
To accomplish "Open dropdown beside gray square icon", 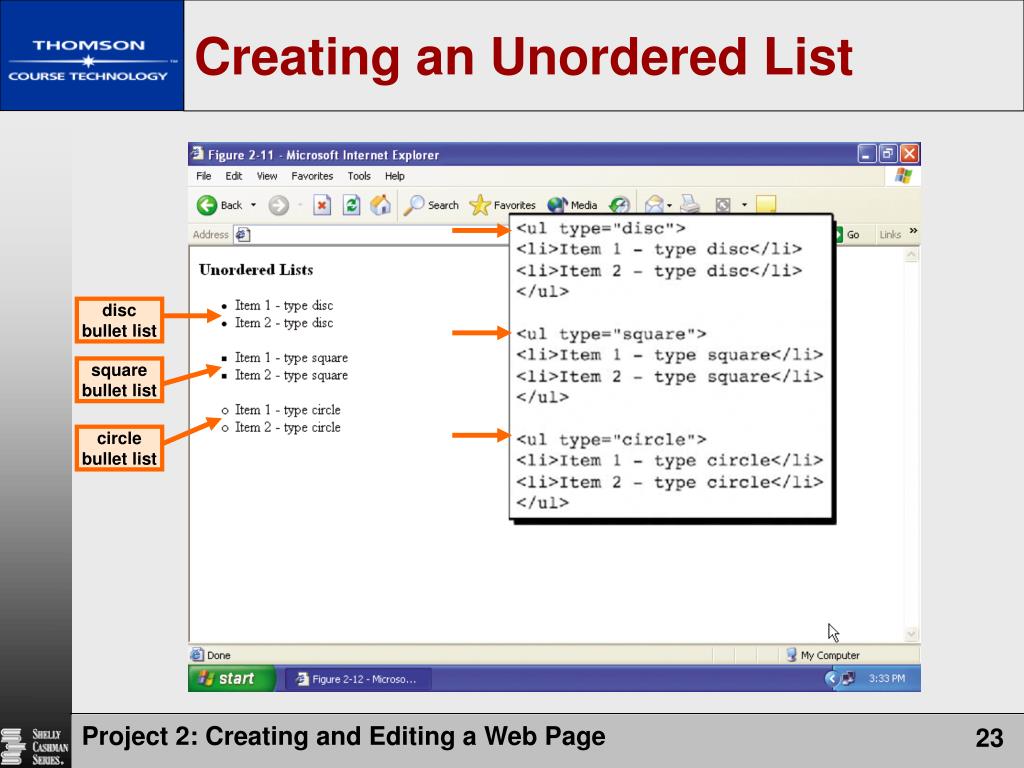I will pyautogui.click(x=744, y=205).
